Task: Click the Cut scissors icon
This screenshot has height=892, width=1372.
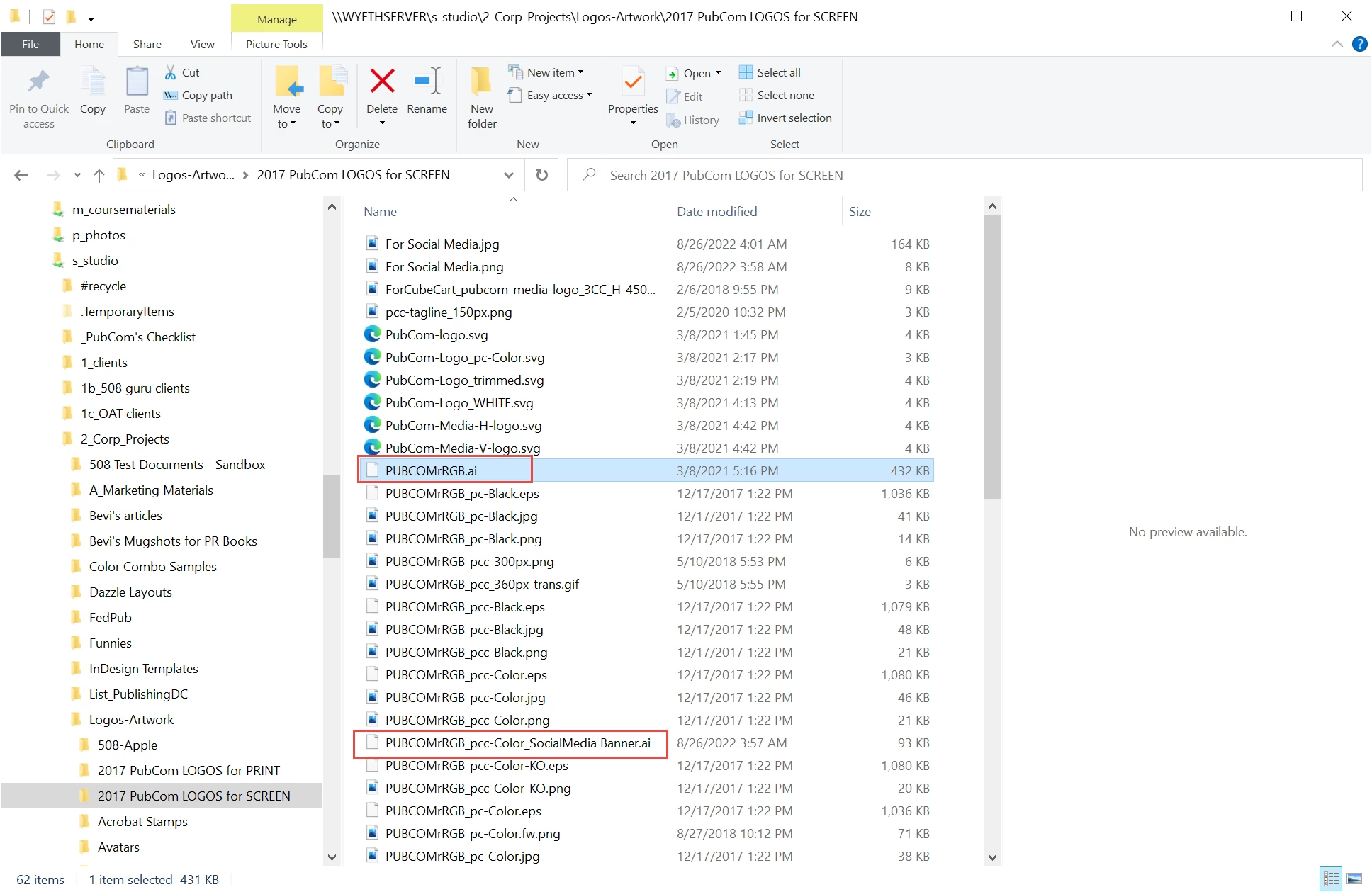Action: point(171,72)
